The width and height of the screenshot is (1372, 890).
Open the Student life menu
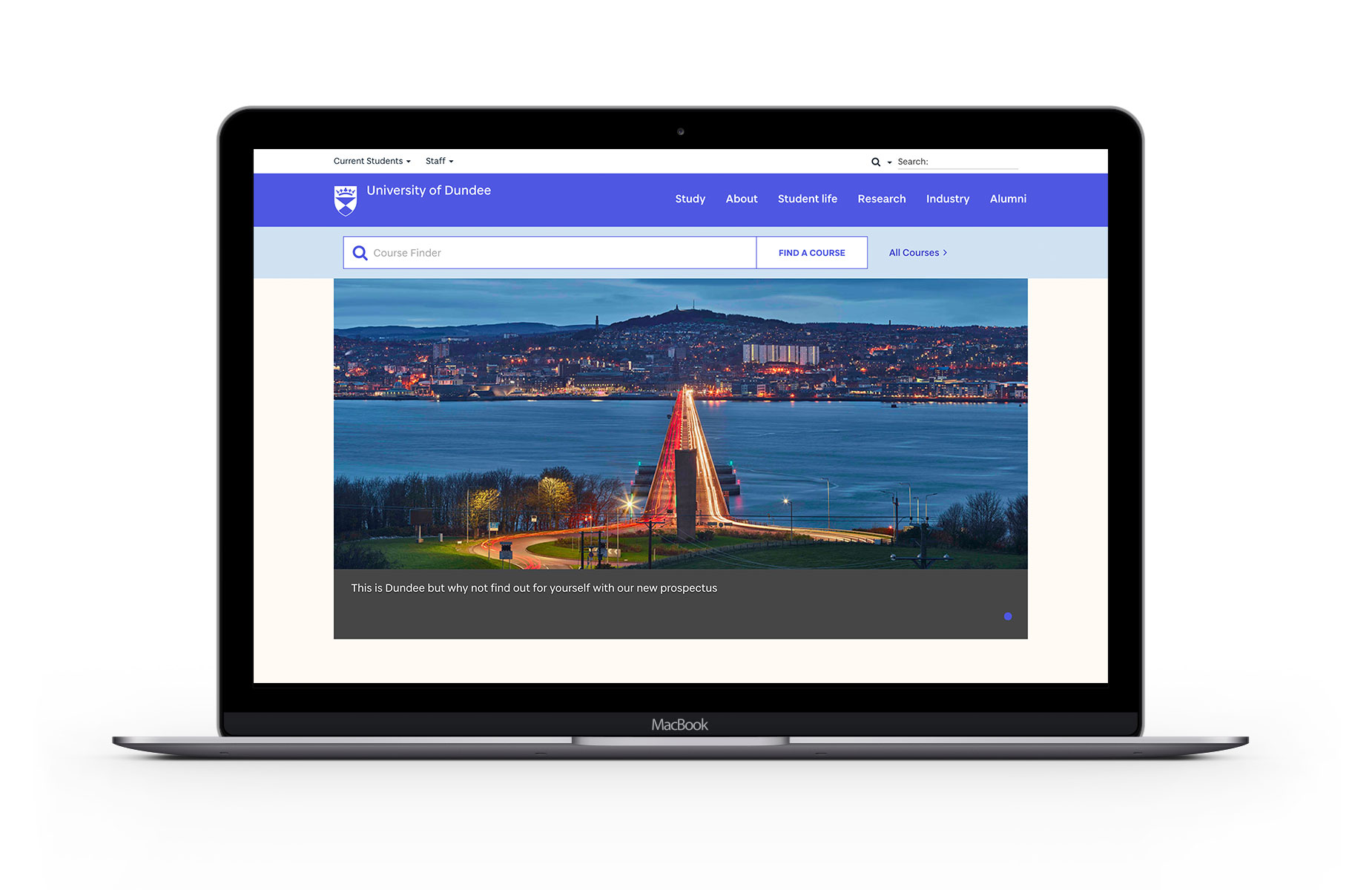coord(807,199)
